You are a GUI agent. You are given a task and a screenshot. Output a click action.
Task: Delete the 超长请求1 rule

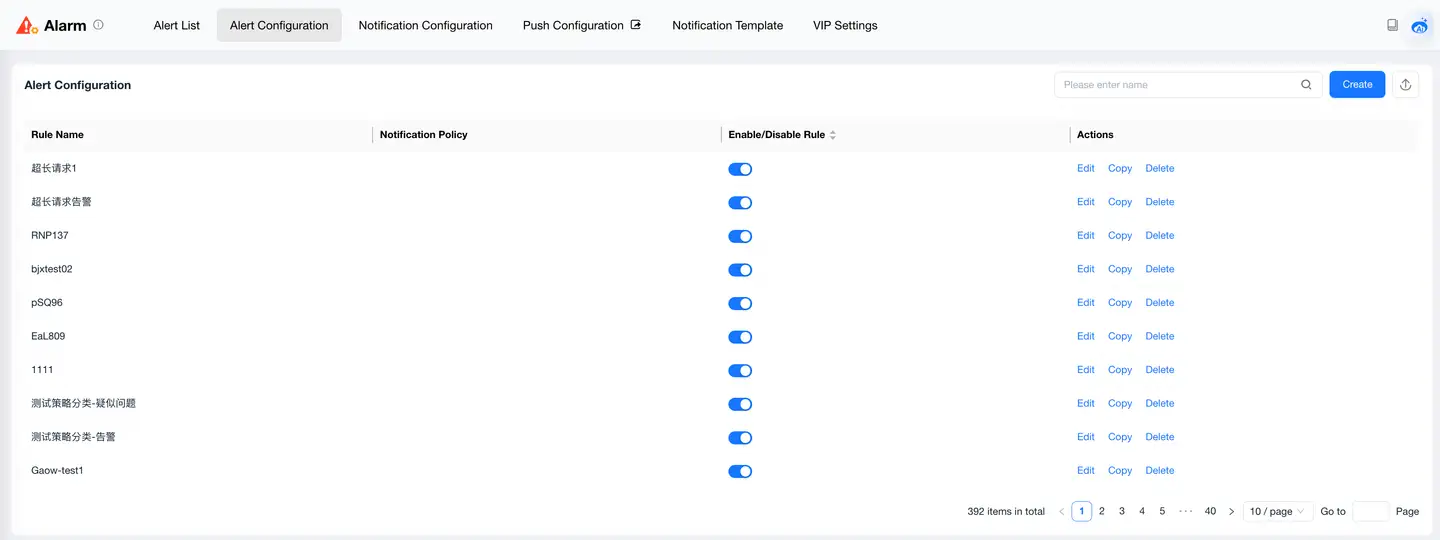point(1160,169)
